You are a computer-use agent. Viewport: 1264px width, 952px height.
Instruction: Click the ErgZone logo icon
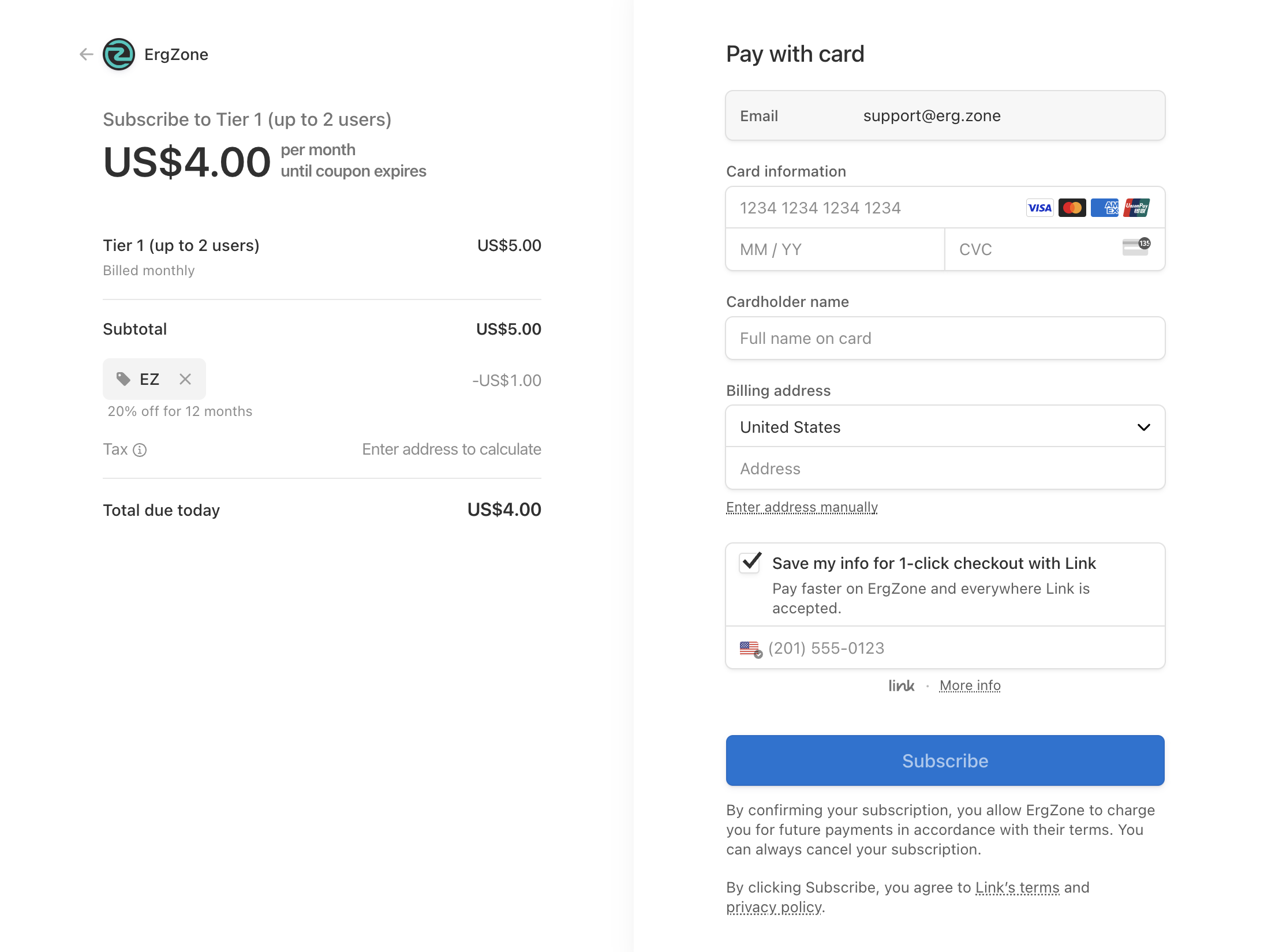[x=119, y=54]
